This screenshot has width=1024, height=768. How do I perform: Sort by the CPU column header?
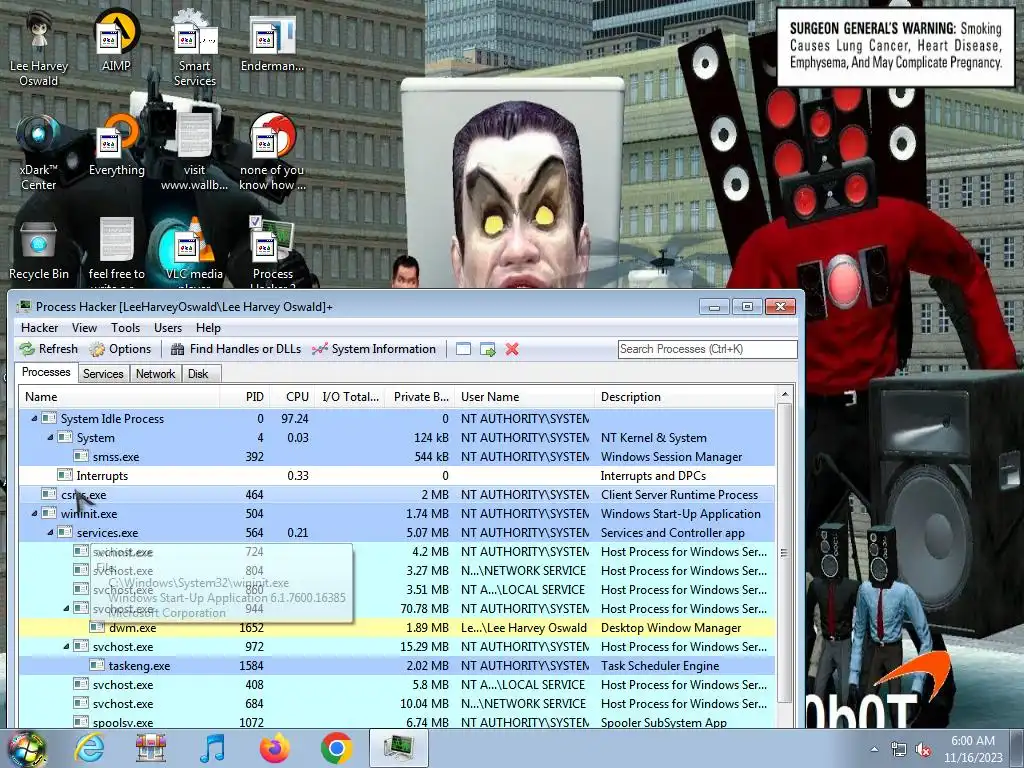tap(292, 396)
